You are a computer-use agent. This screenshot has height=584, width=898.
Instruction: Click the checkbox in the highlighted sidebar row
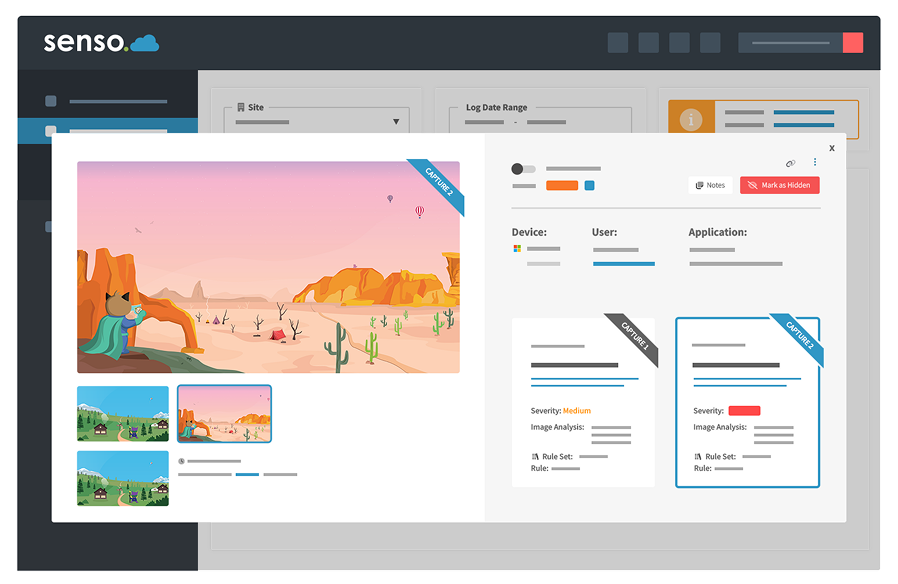tap(51, 131)
